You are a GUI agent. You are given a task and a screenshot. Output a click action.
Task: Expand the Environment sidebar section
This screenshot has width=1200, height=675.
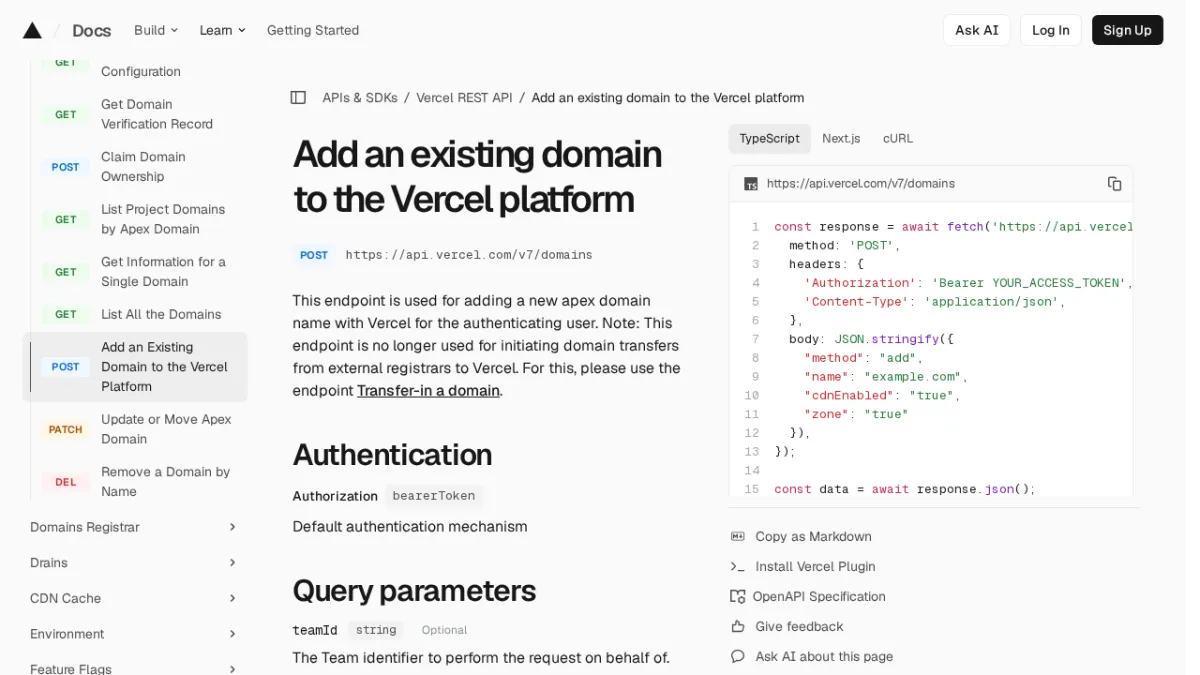click(x=134, y=634)
